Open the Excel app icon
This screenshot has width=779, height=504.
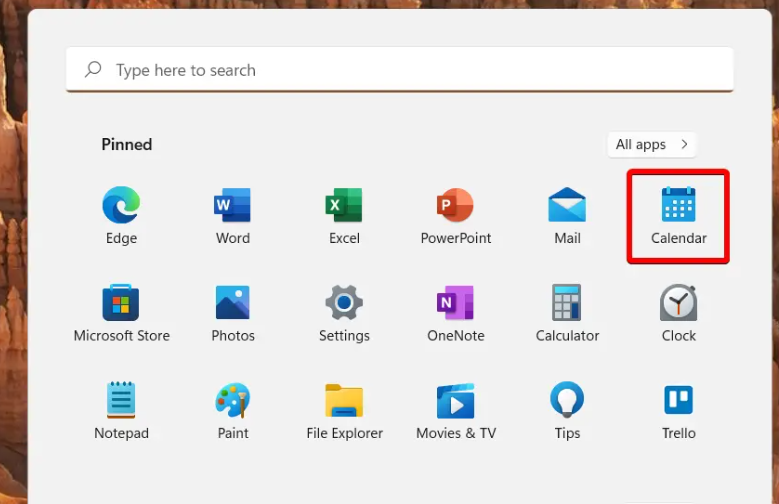(344, 205)
